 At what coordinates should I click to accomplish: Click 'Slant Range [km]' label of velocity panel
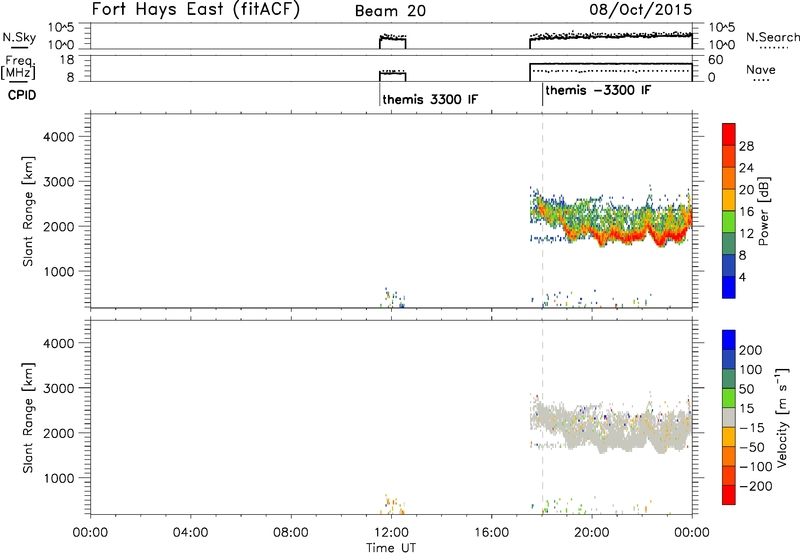coord(28,418)
